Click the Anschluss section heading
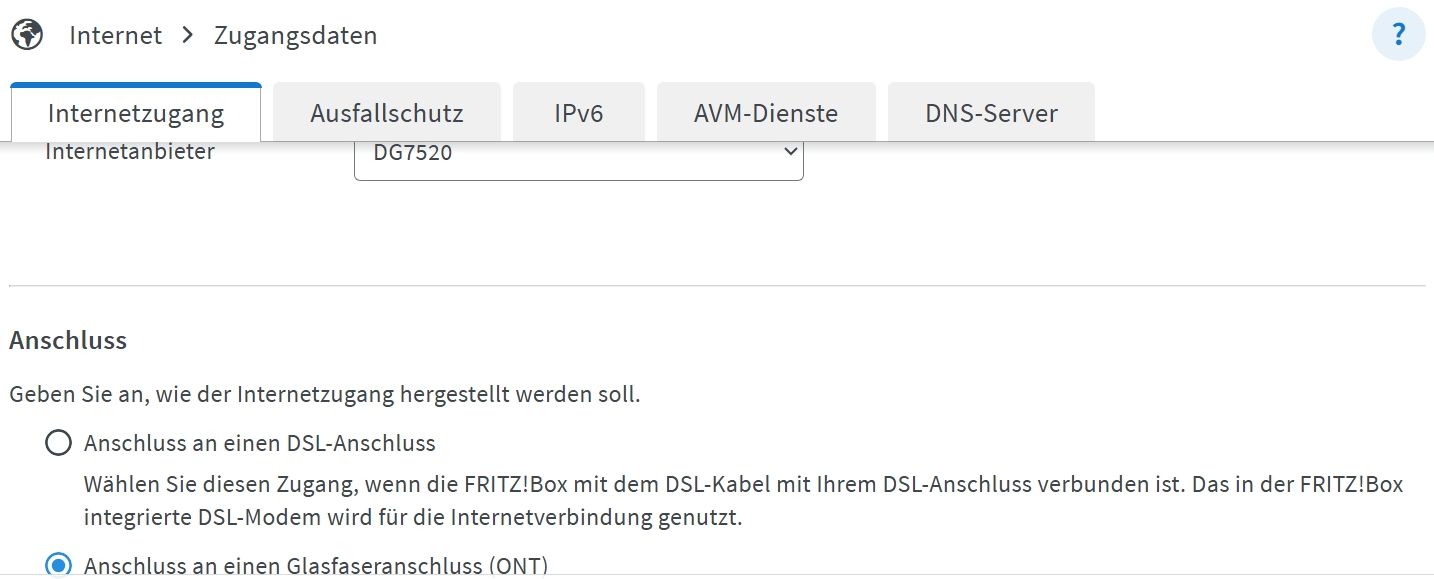Screen dimensions: 1434x579 [x=68, y=340]
